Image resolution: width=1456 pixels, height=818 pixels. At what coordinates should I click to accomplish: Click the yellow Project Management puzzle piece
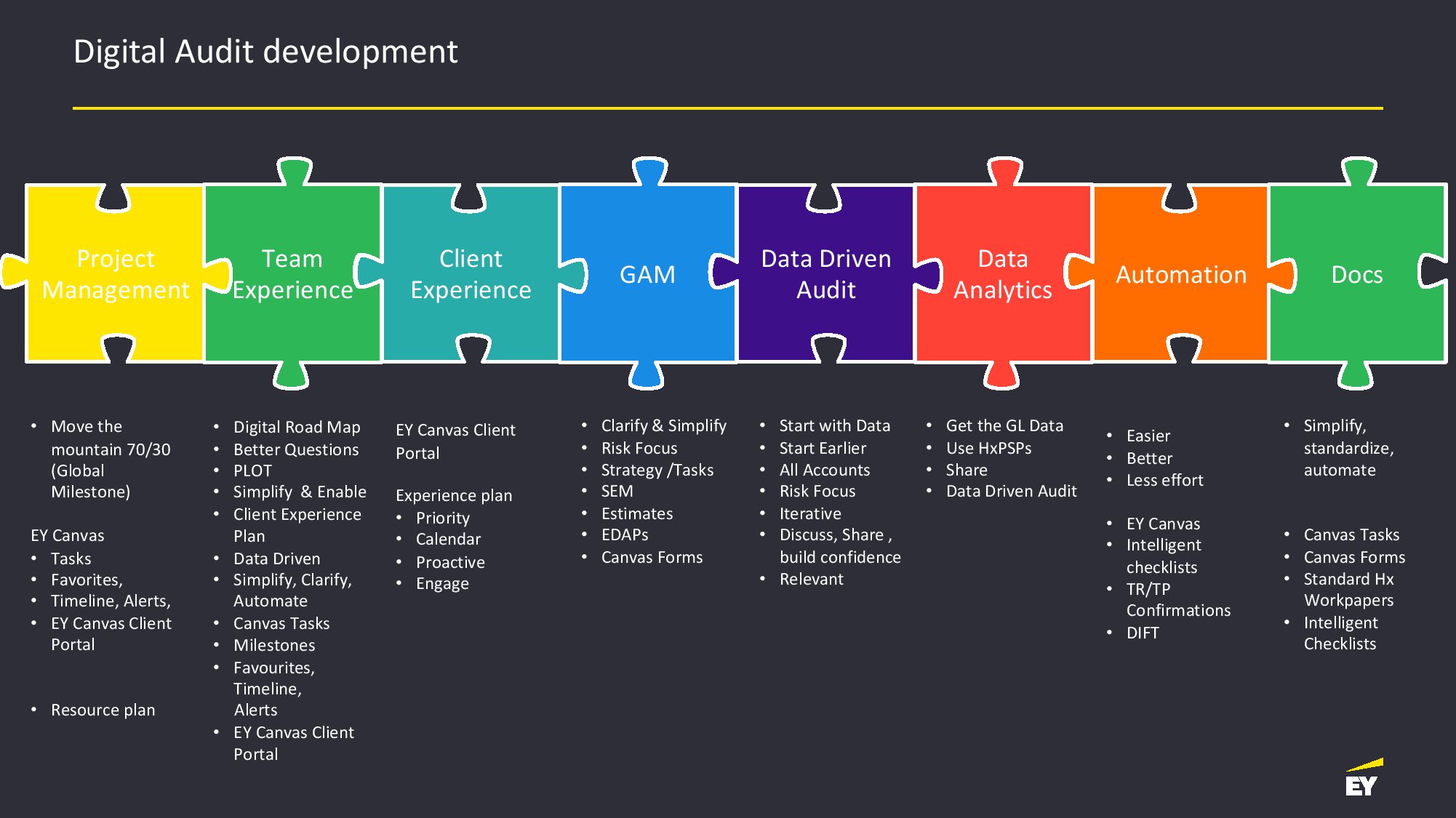[115, 273]
